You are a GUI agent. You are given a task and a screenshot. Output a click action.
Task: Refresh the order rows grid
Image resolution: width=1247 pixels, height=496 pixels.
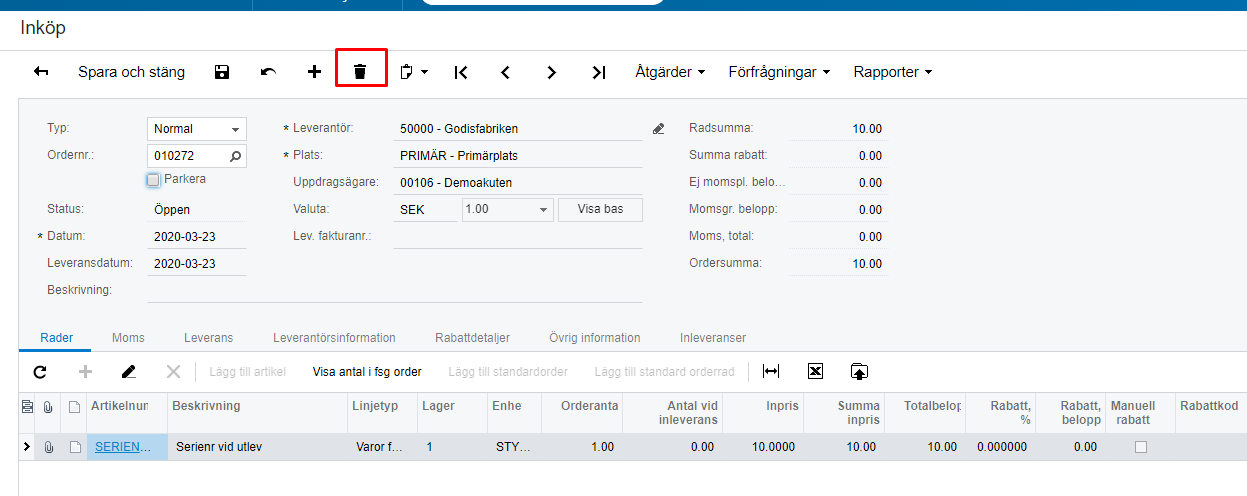tap(40, 371)
